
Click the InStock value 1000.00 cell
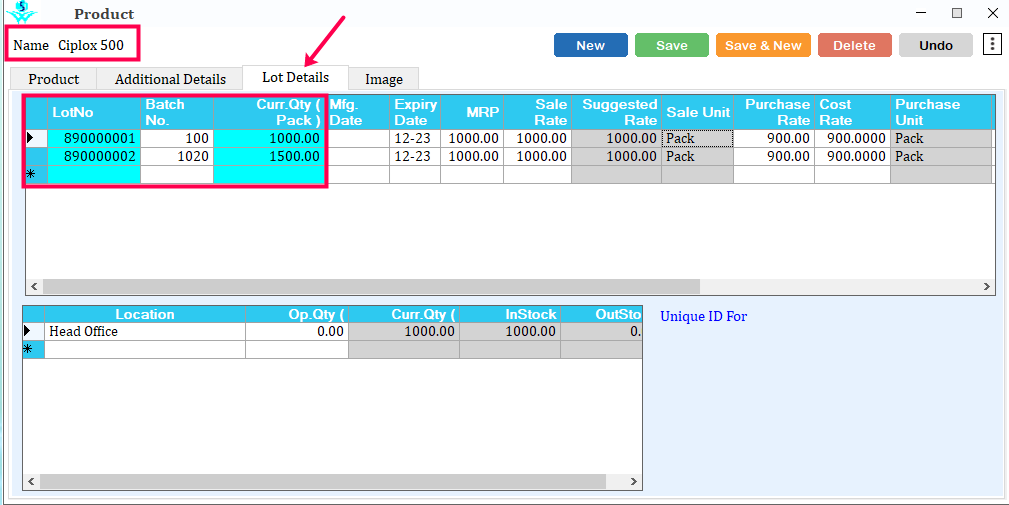510,331
